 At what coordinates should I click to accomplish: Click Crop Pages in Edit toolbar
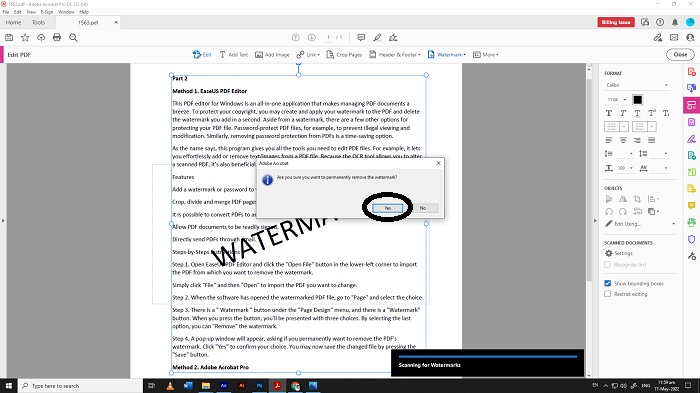(x=344, y=54)
